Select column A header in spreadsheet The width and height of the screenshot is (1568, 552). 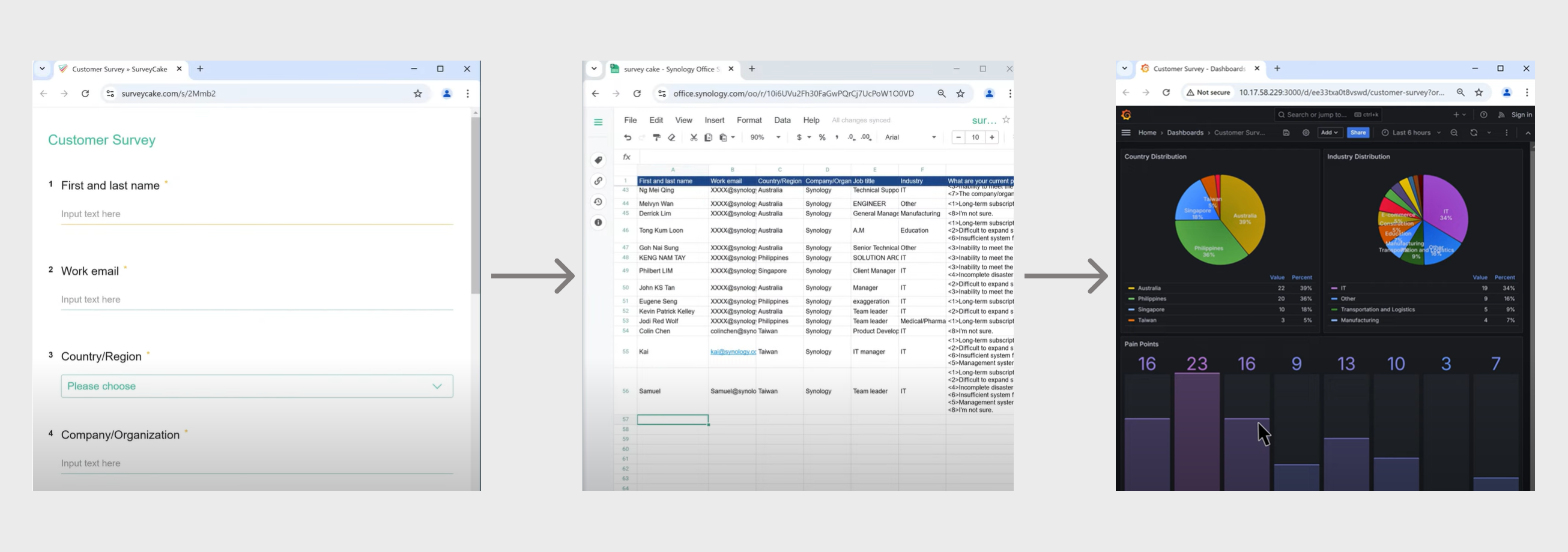click(673, 170)
